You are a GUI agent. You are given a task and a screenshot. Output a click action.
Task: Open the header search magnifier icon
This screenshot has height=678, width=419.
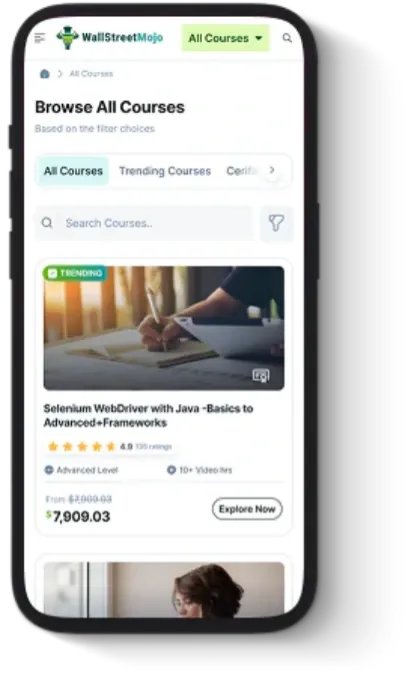287,38
